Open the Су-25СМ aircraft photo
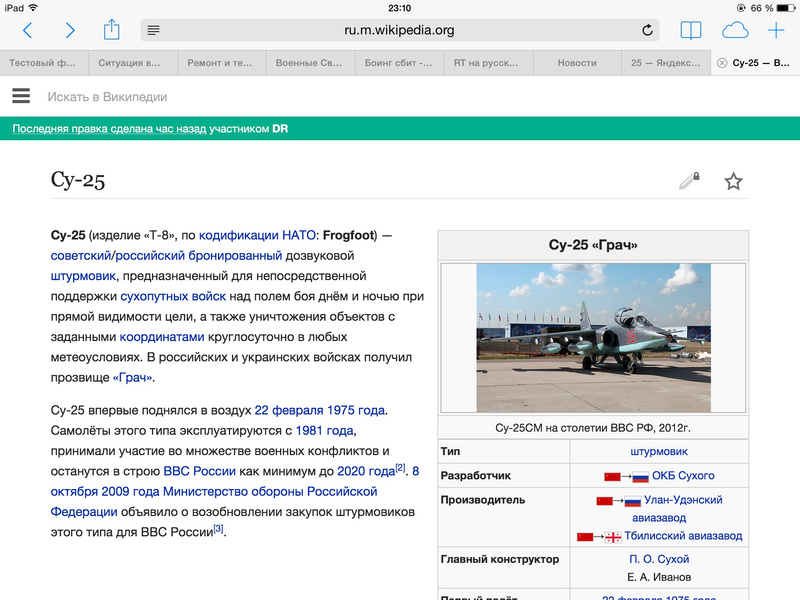800x600 pixels. (x=593, y=338)
